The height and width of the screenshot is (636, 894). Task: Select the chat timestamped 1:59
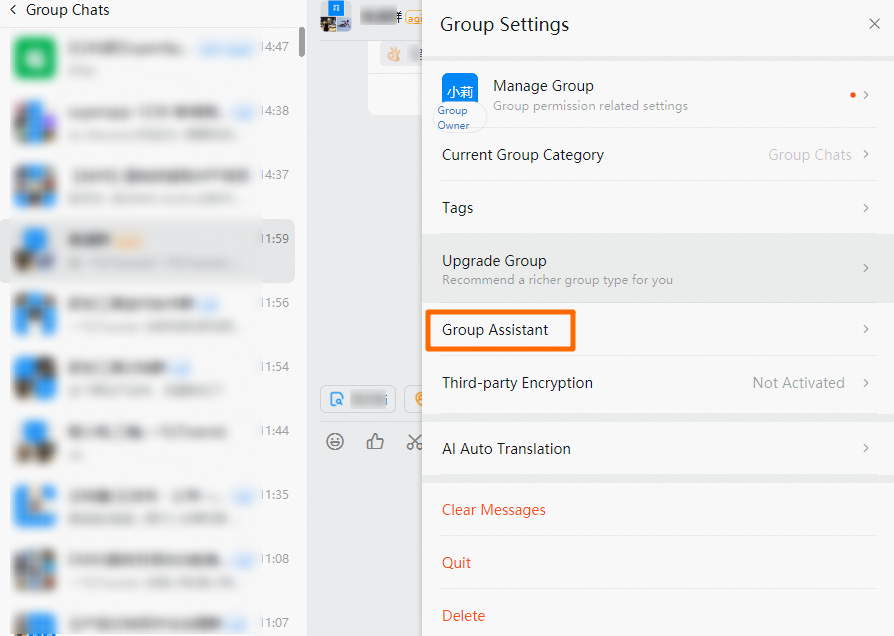[x=147, y=251]
